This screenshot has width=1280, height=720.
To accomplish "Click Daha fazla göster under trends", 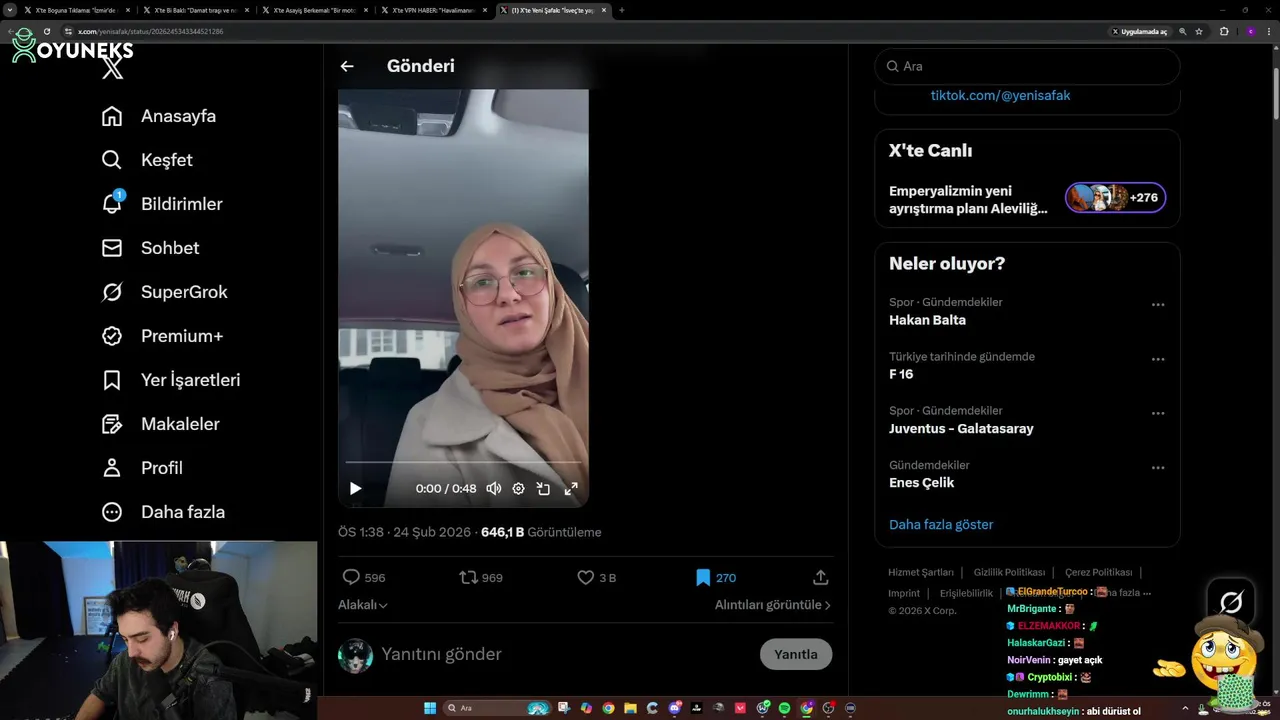I will (941, 524).
